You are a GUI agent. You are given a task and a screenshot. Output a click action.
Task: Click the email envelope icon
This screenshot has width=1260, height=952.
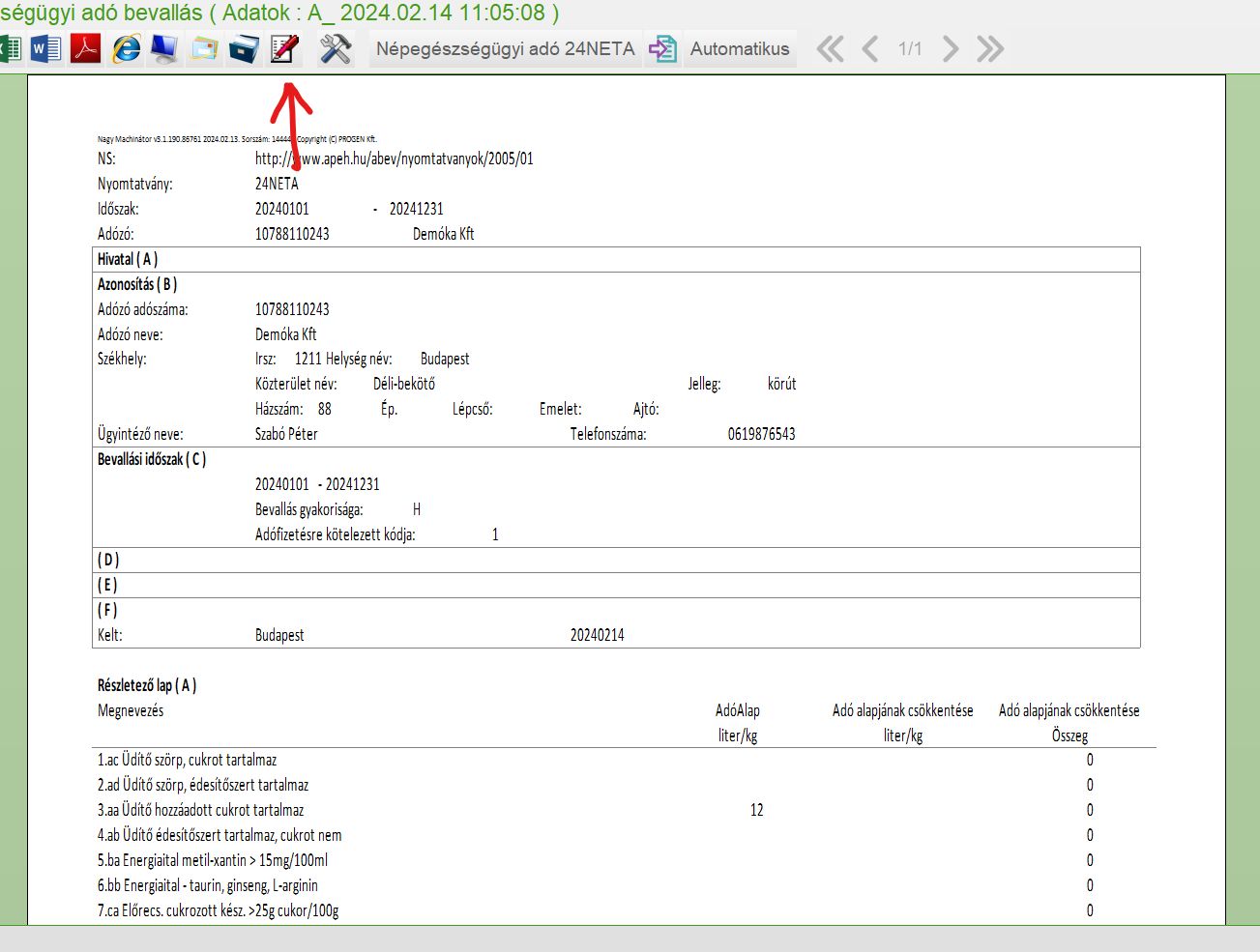click(204, 48)
